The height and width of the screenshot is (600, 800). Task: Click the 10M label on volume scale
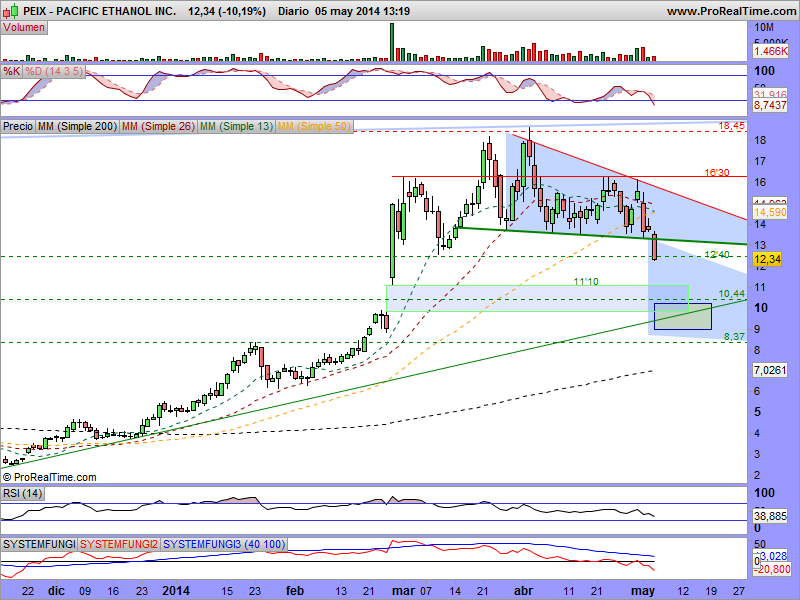click(764, 28)
